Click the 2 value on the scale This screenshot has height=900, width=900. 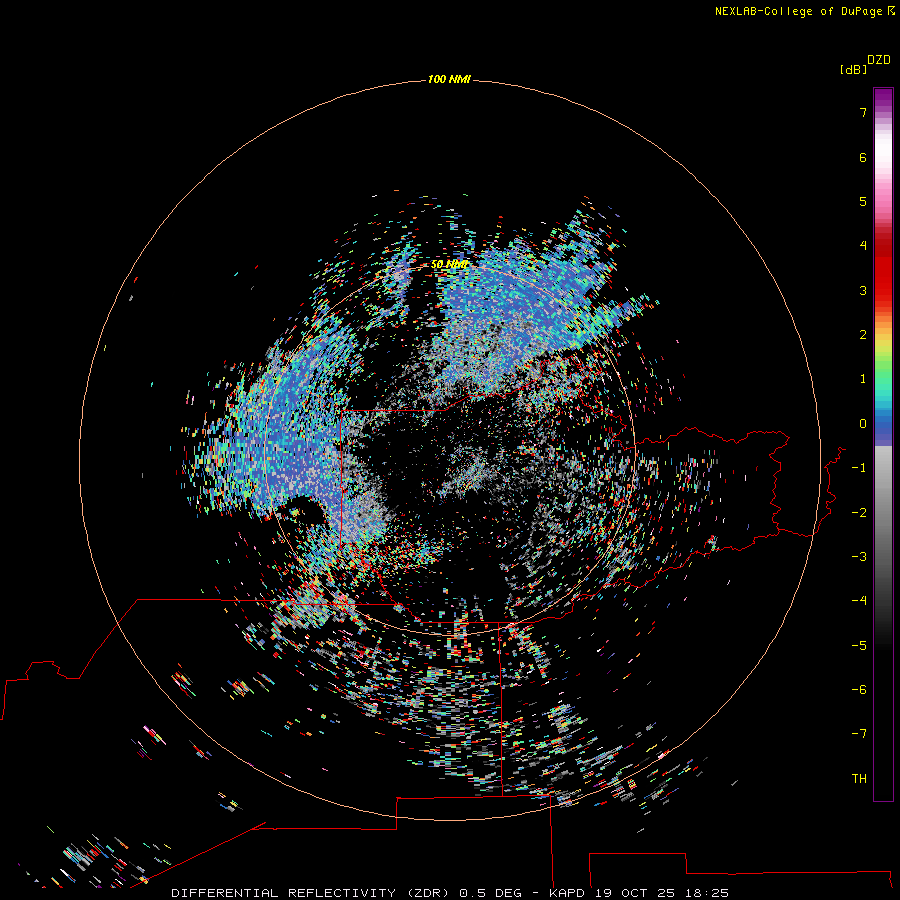[x=863, y=335]
